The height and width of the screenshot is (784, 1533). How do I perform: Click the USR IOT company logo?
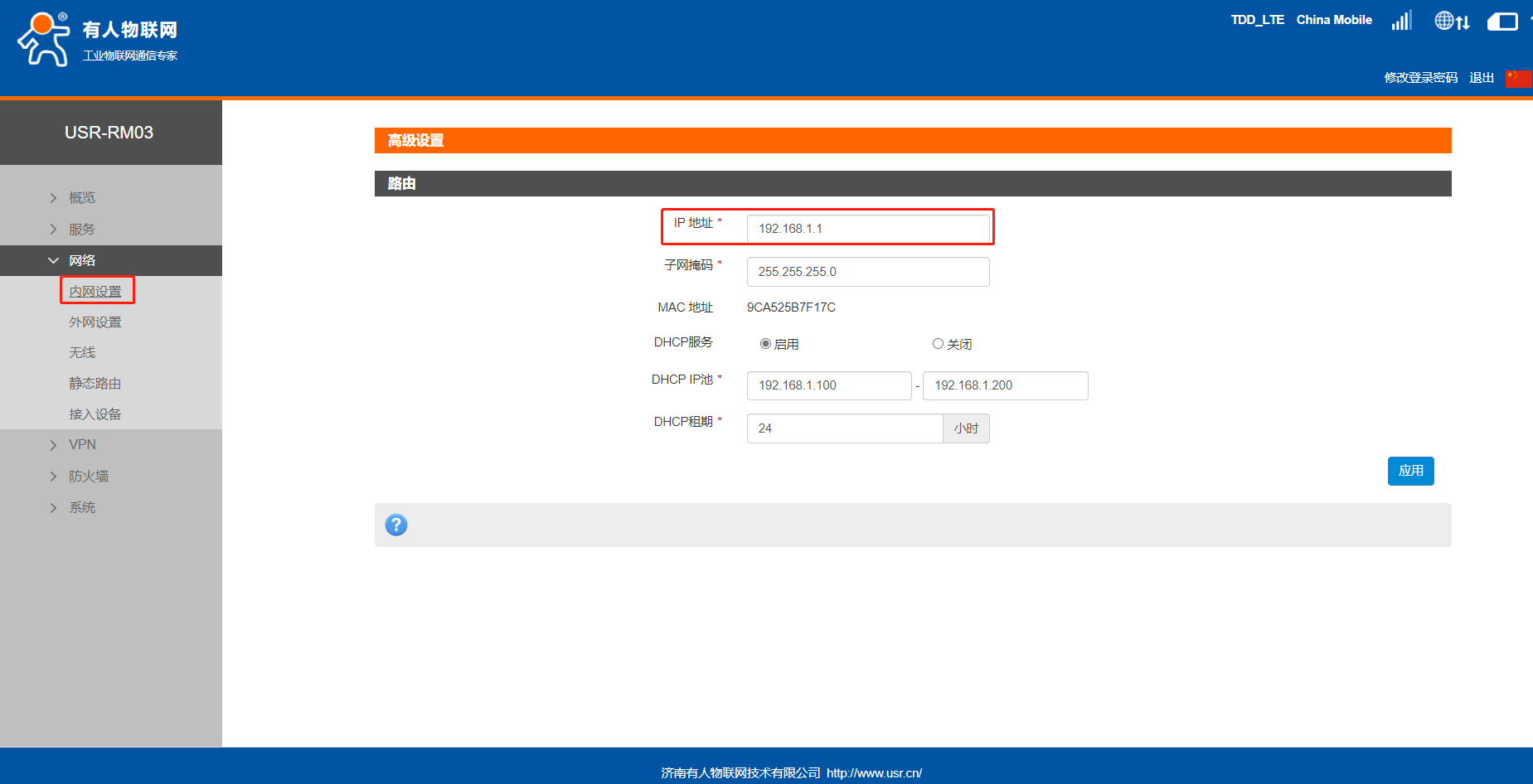pos(97,39)
